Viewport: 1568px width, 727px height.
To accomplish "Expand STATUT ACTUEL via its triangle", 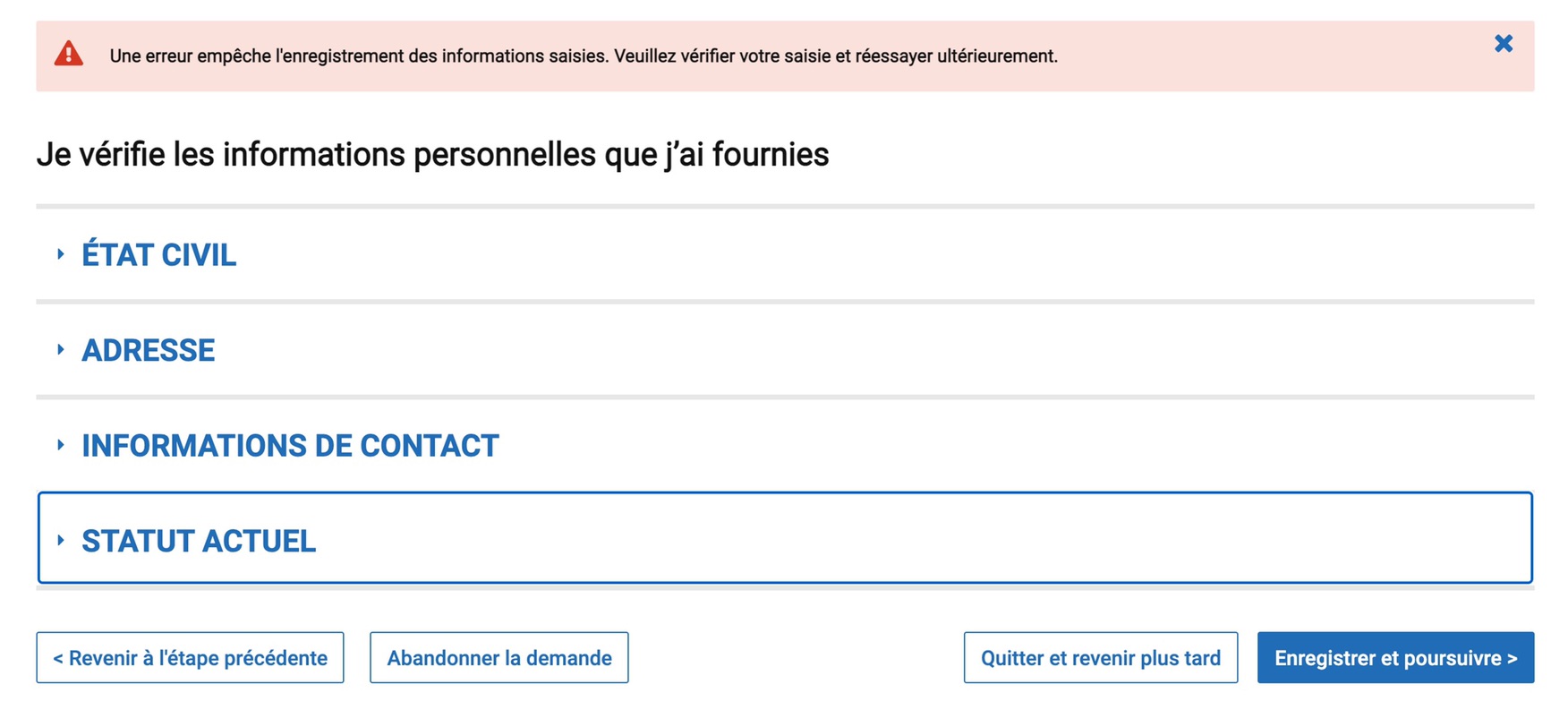I will coord(60,540).
